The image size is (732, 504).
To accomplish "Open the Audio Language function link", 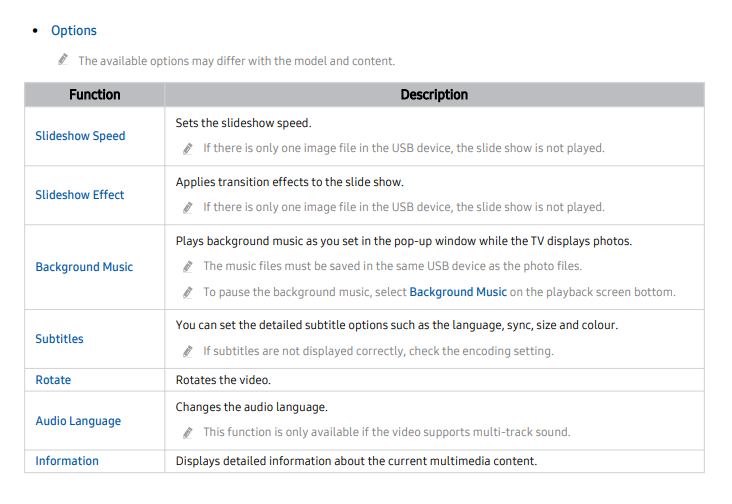I will (78, 421).
